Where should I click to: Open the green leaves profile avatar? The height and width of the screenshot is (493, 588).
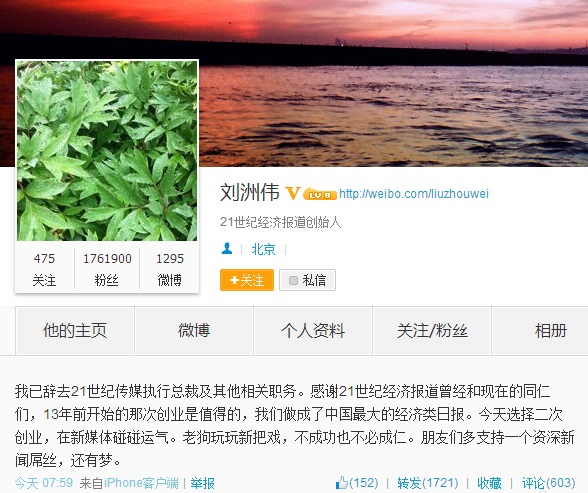[107, 150]
